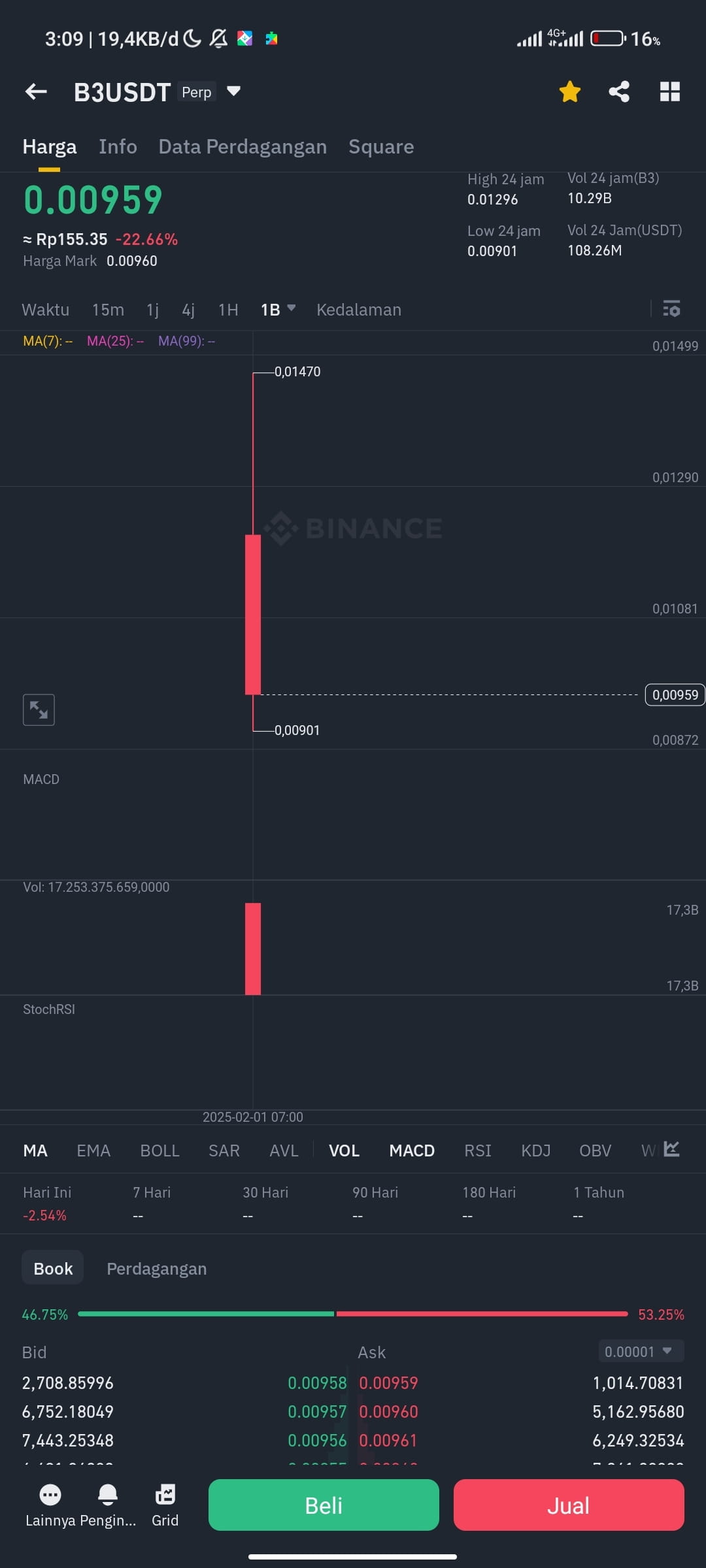Open the share icon
Image resolution: width=706 pixels, height=1568 pixels.
[x=618, y=91]
